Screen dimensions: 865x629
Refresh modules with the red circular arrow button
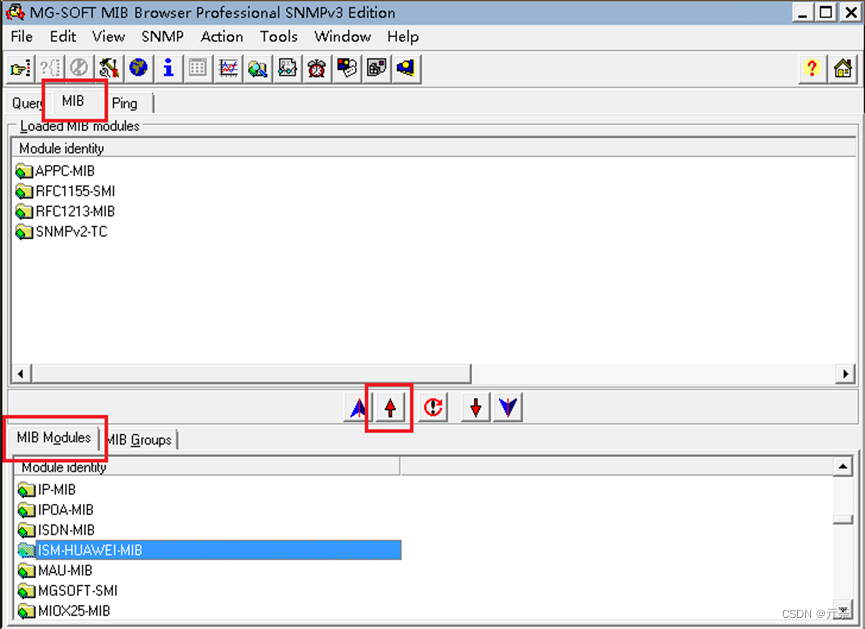[432, 406]
